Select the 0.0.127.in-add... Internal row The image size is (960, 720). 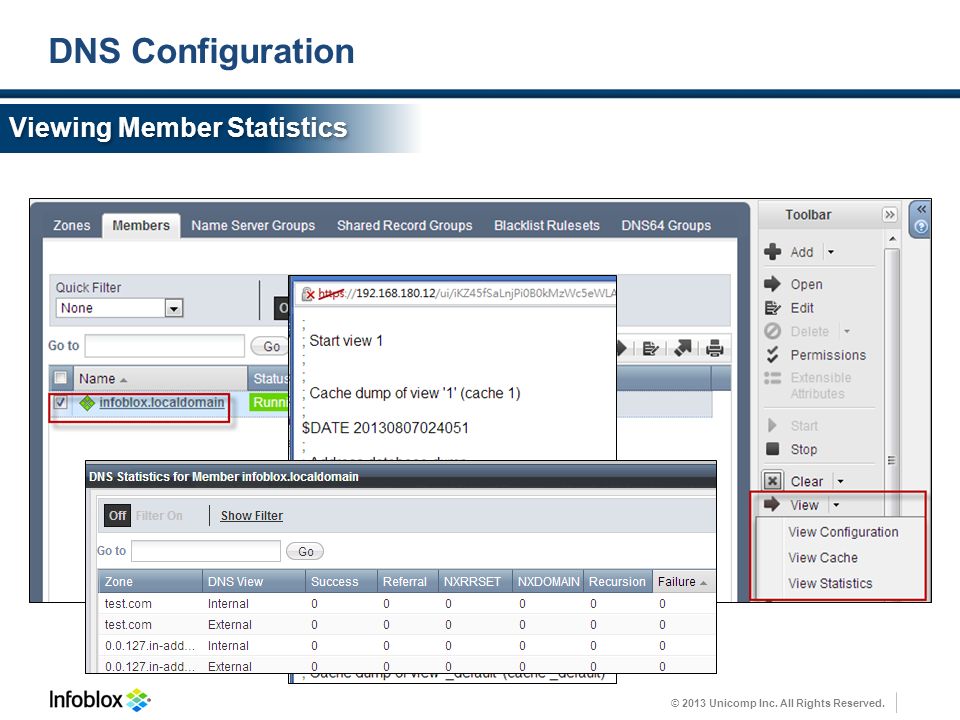tap(407, 645)
